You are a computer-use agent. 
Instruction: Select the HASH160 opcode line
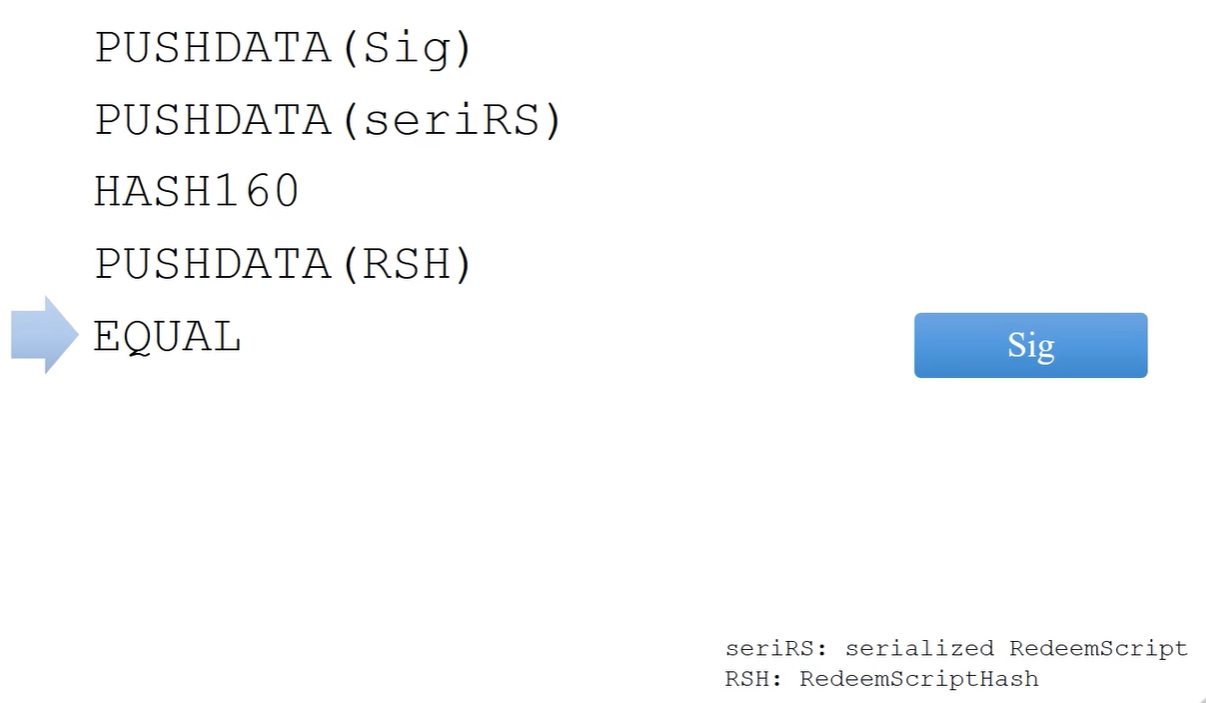[197, 191]
